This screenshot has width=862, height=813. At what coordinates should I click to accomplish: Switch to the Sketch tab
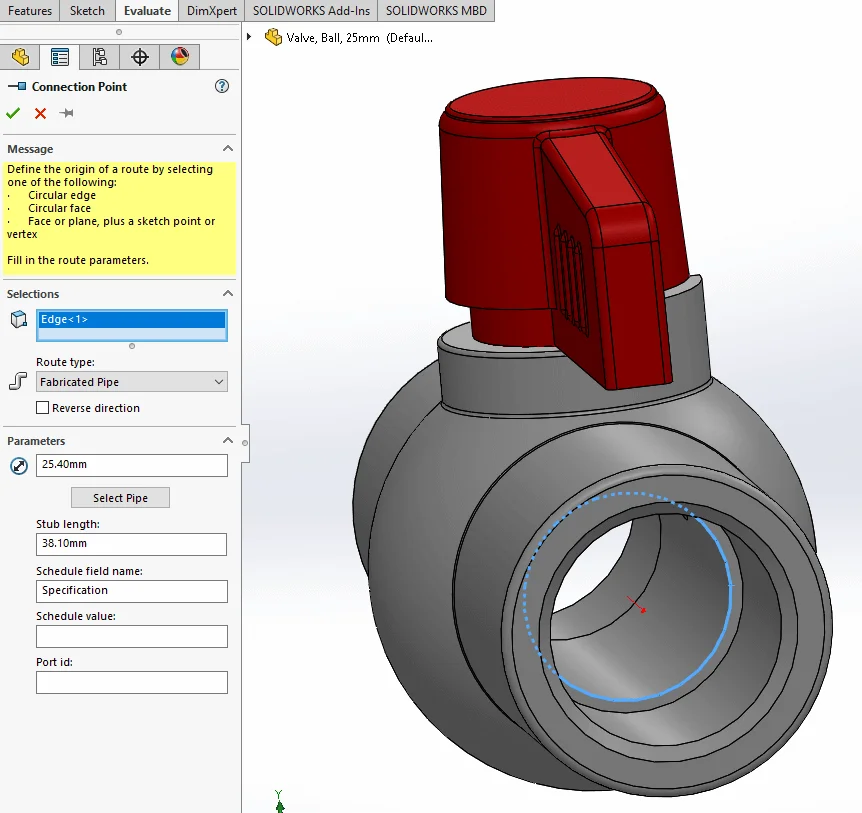87,11
